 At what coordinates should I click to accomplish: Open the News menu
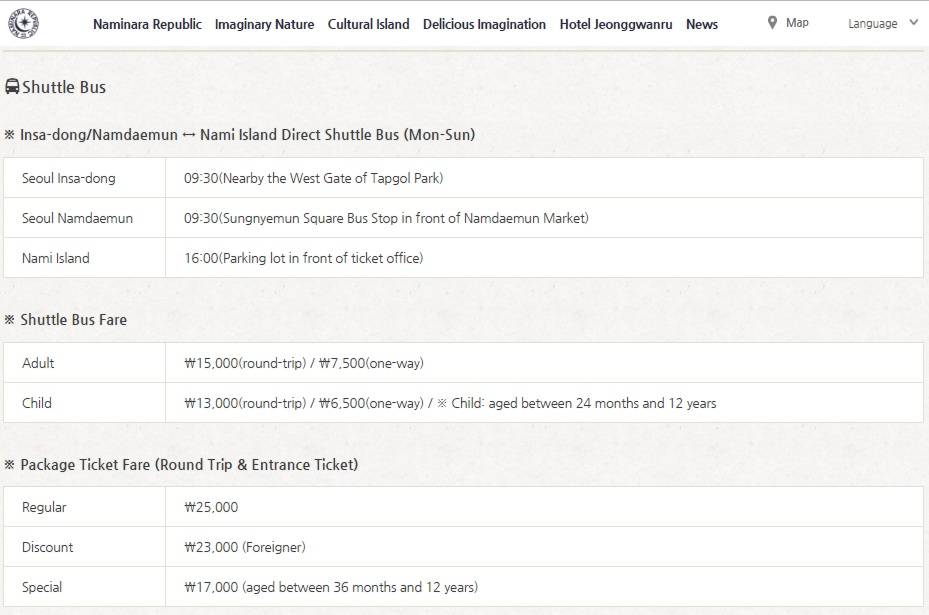coord(701,24)
